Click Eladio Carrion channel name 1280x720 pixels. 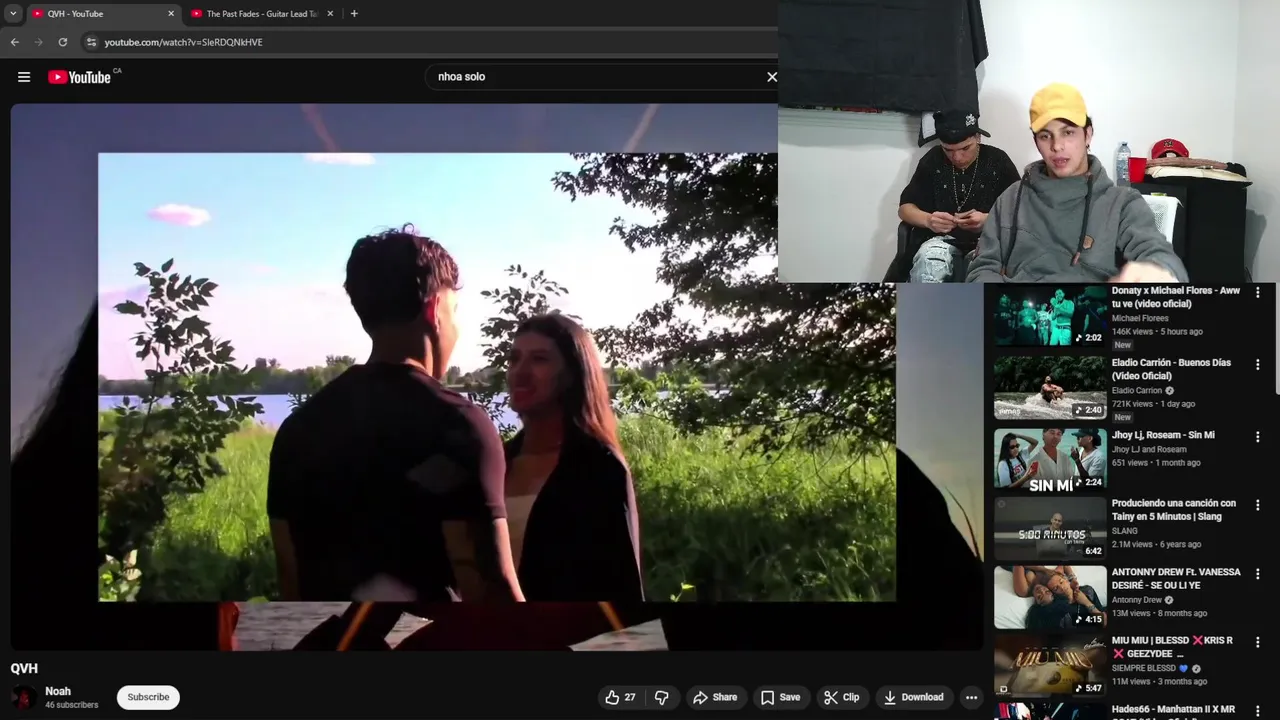(1137, 390)
